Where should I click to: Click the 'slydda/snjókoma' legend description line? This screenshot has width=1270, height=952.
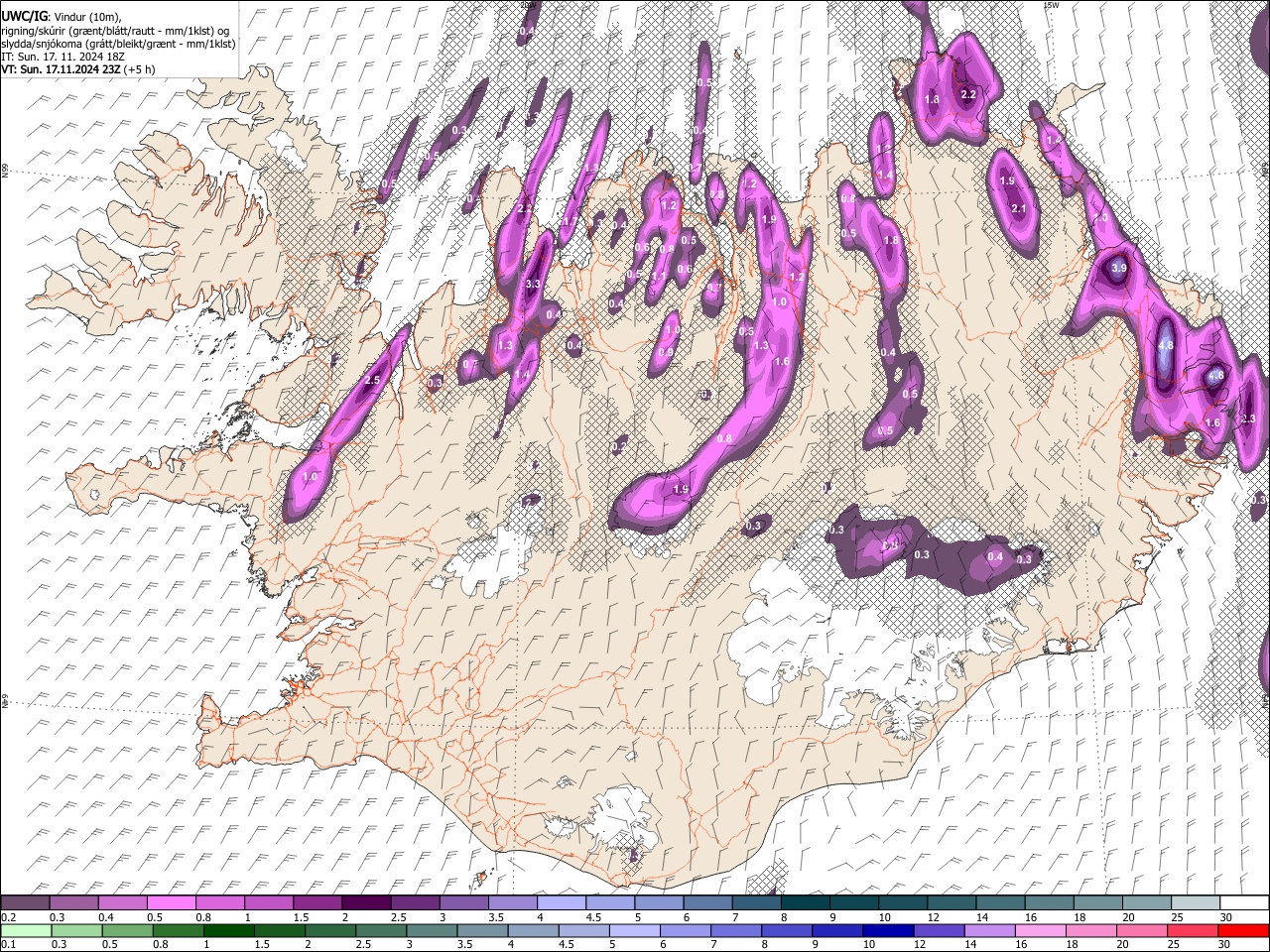coord(118,44)
